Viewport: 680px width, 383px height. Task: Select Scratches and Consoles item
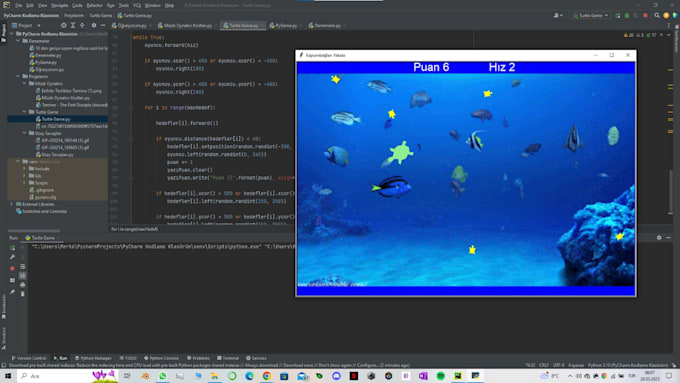41,211
